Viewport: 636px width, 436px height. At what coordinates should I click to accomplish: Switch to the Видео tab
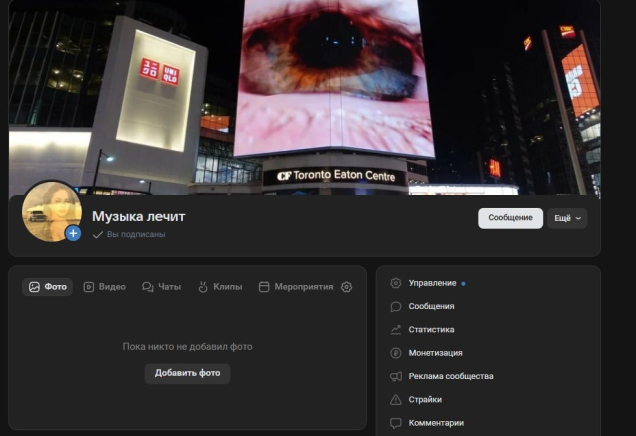(x=104, y=287)
